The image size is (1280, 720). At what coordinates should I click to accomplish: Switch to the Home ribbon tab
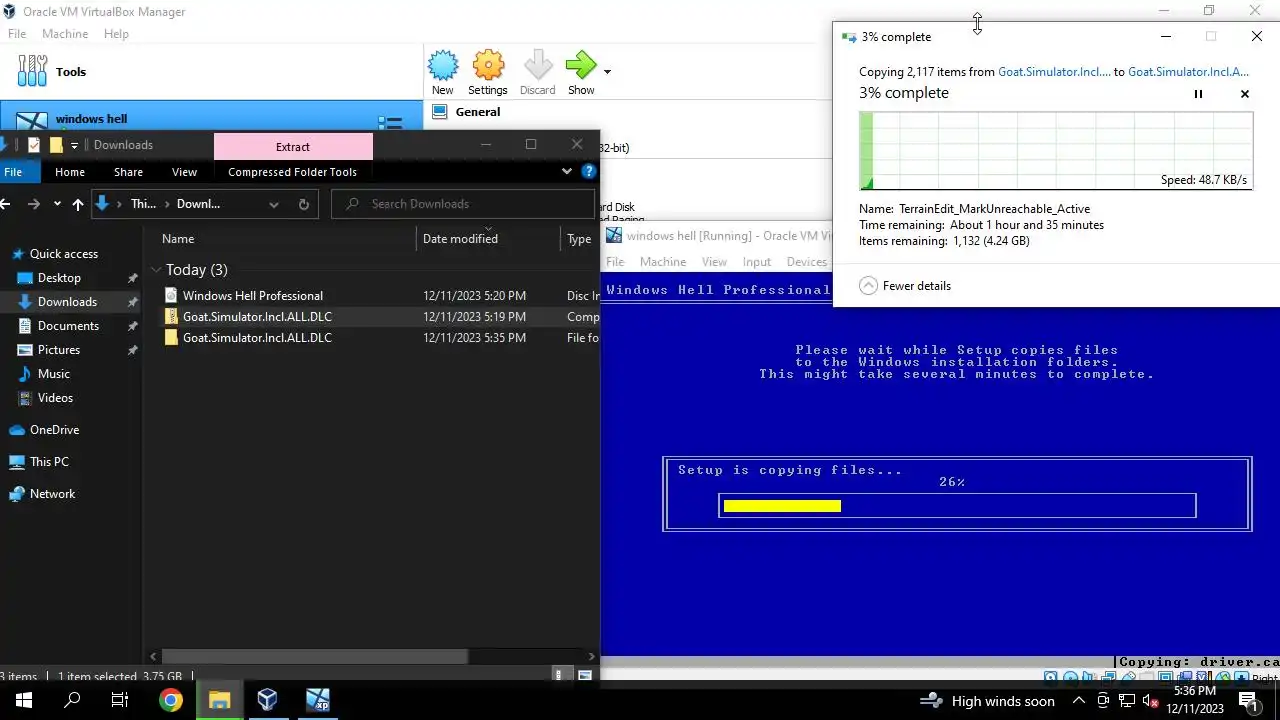(70, 172)
